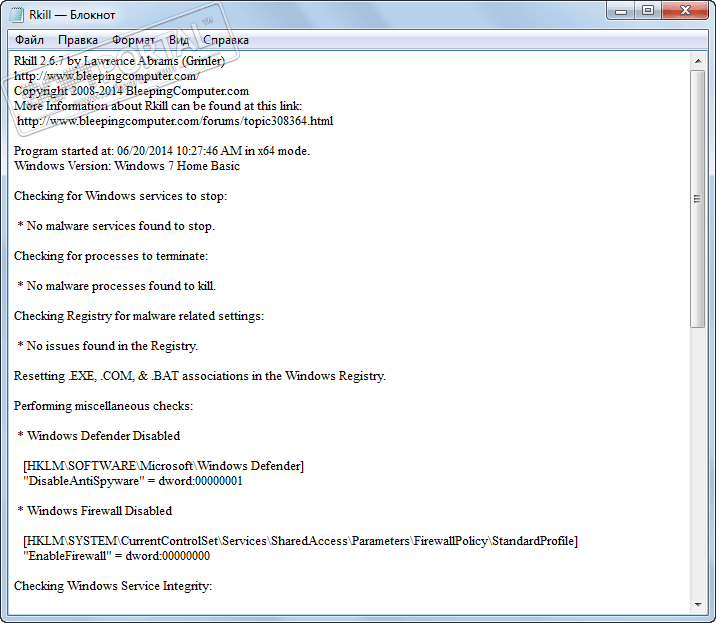Click '[HKLM\SOFTWARE\Microsoft\Windows Defender]' line
Image resolution: width=716 pixels, height=623 pixels.
pos(163,466)
